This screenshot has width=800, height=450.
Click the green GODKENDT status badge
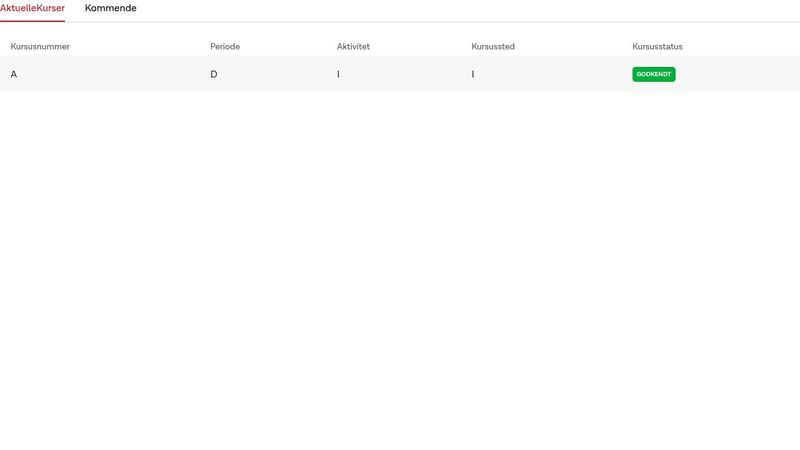click(x=654, y=75)
